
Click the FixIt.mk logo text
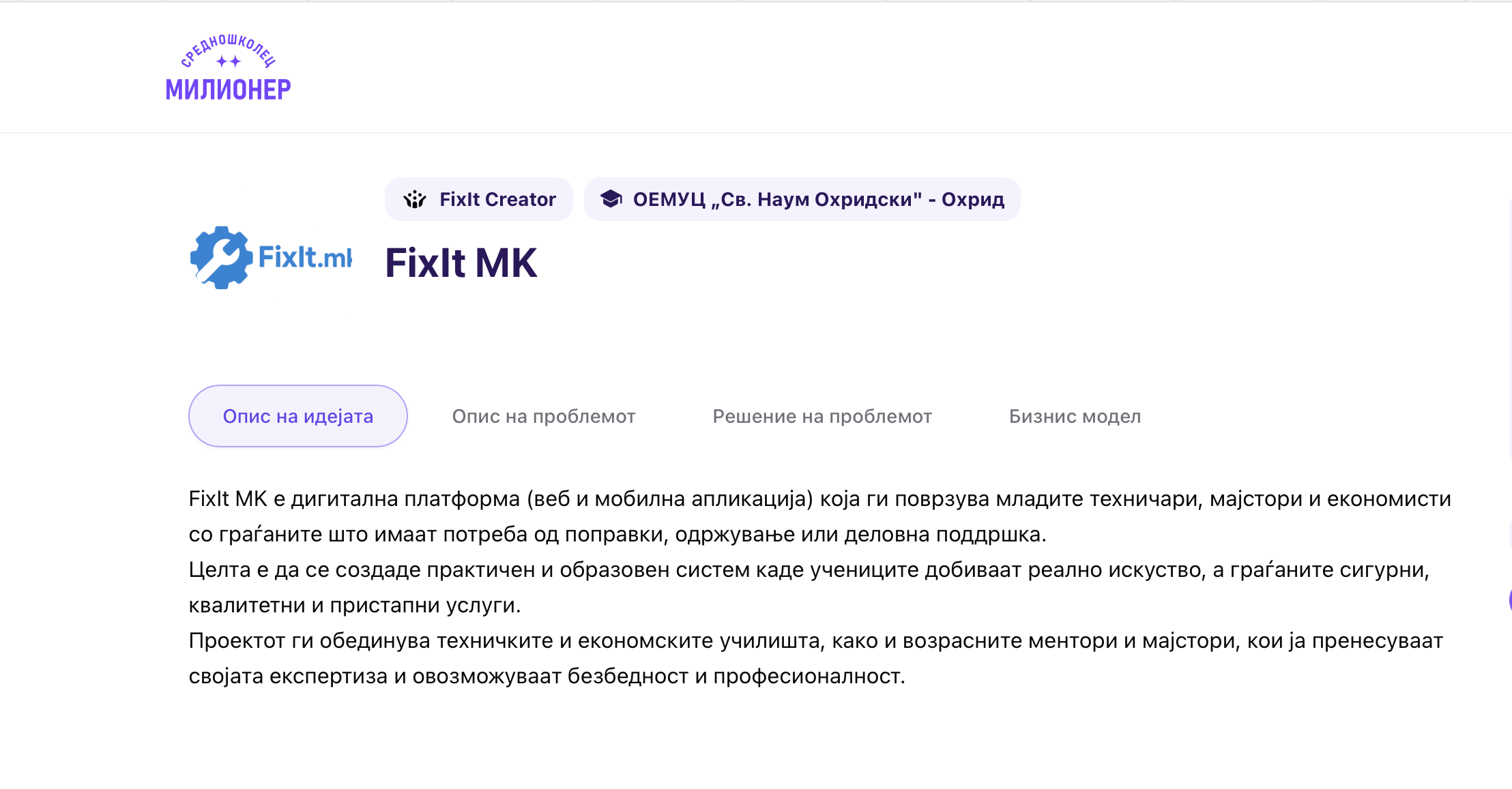point(305,258)
